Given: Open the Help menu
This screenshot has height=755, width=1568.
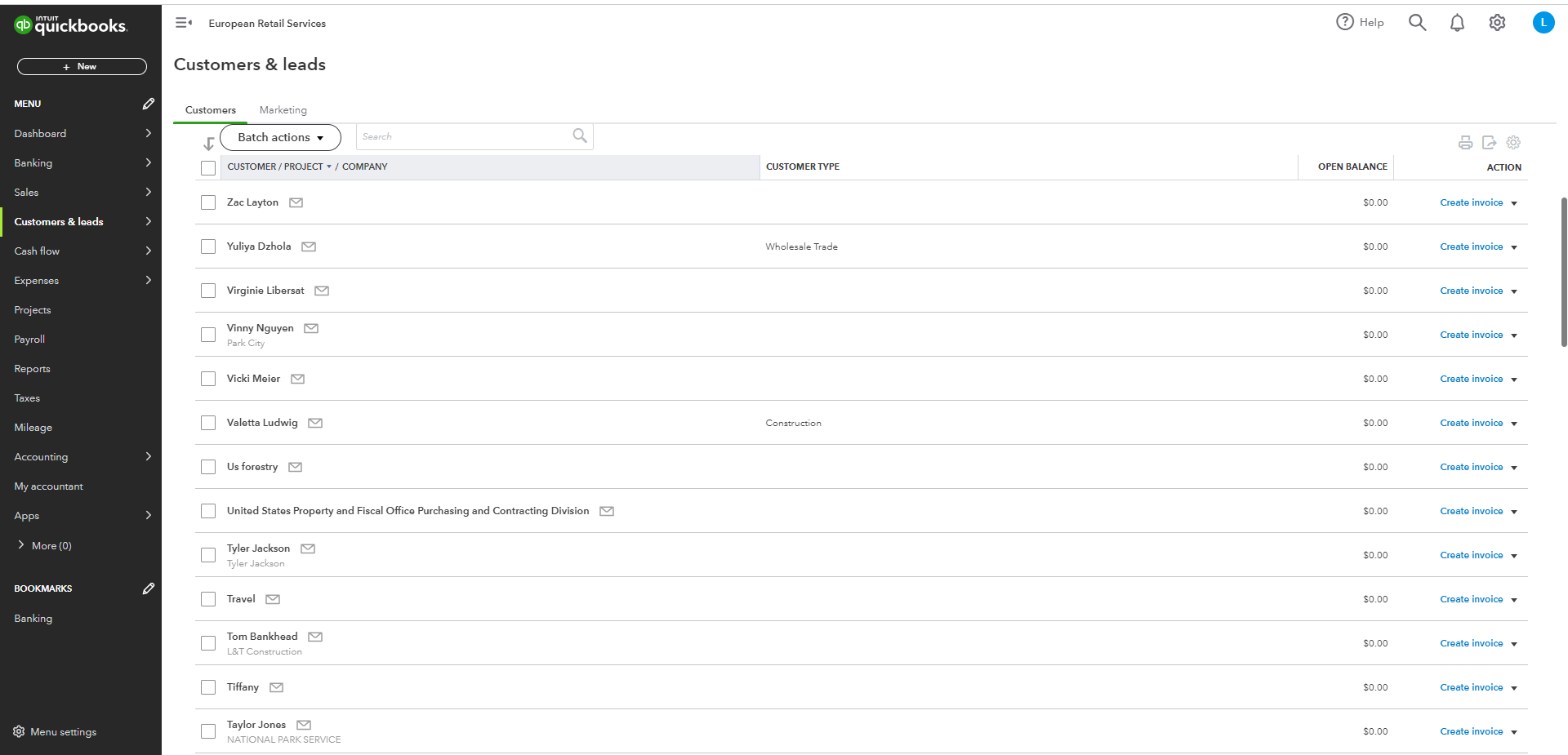Looking at the screenshot, I should [1360, 22].
